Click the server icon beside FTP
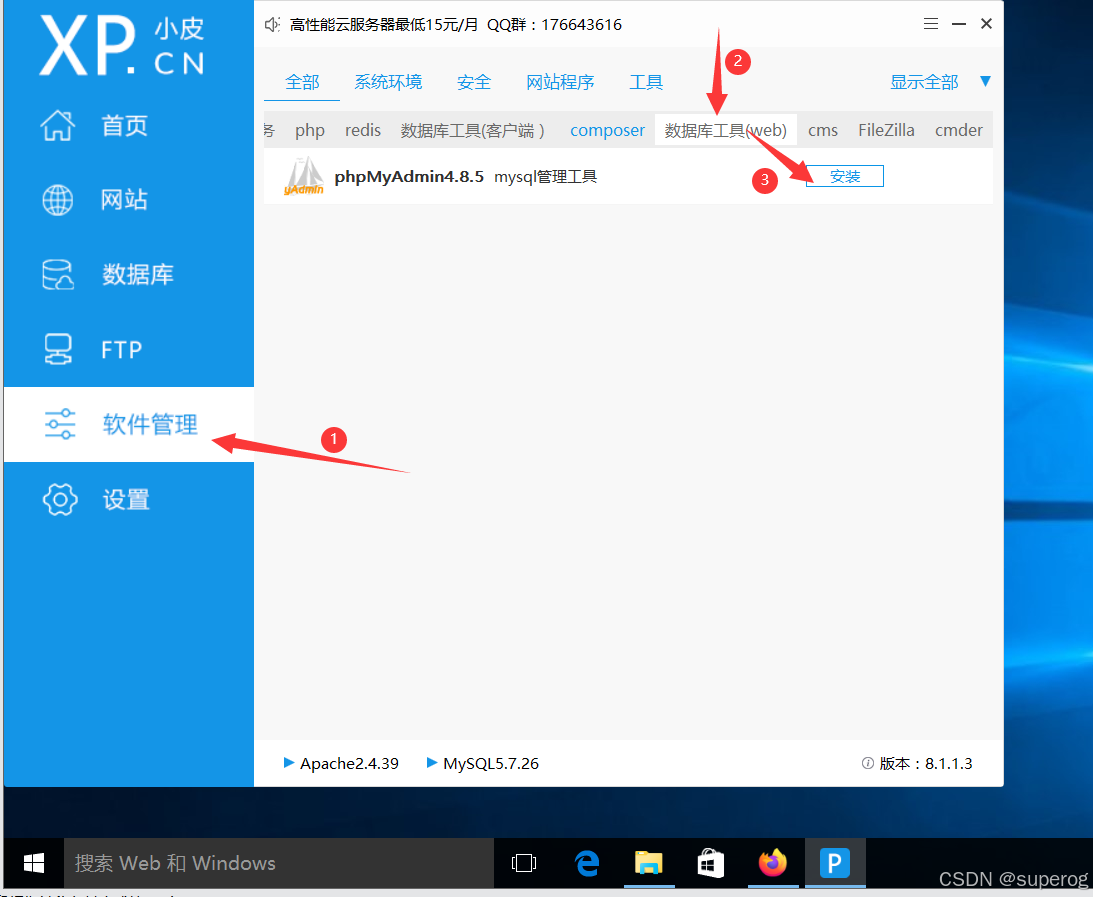 point(58,349)
